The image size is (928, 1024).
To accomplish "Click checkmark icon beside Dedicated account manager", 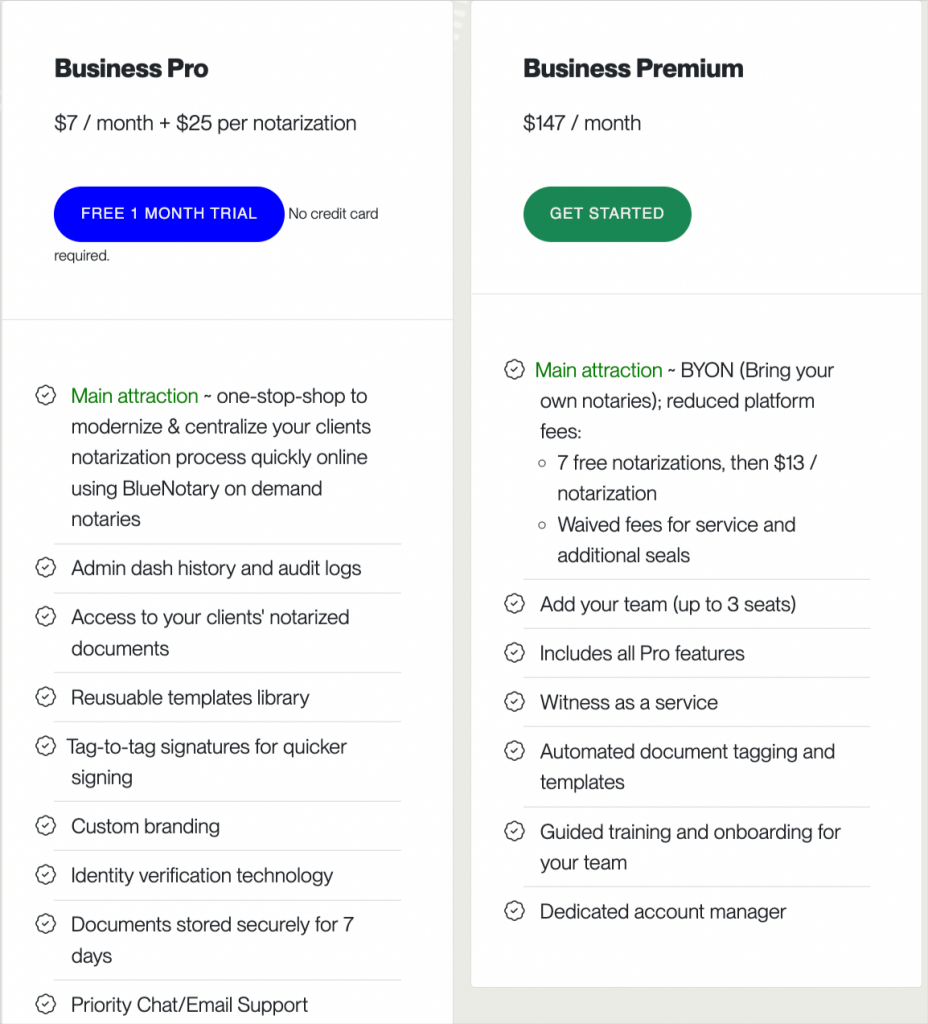I will [515, 910].
